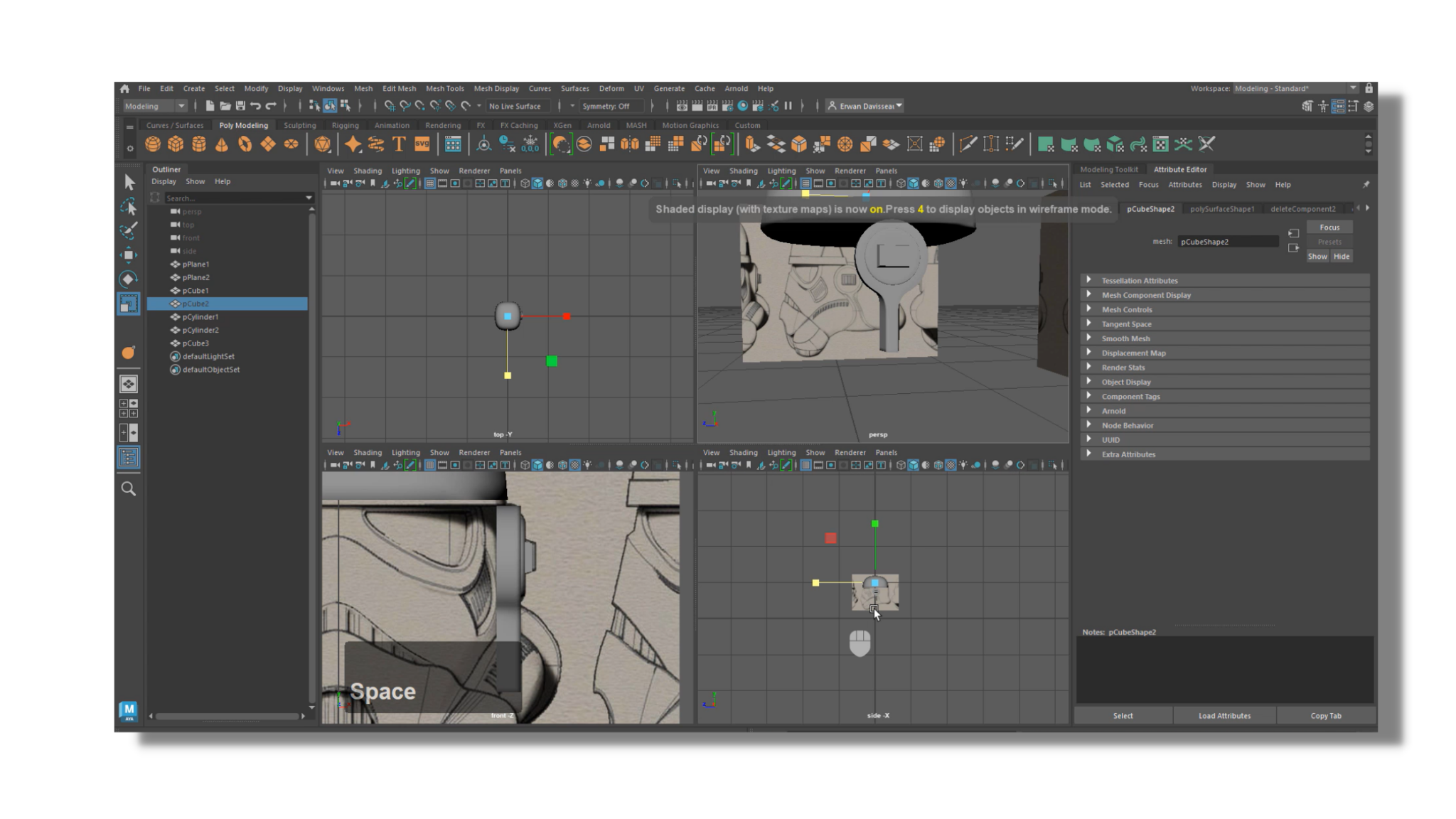Screen dimensions: 1456x819
Task: Toggle wireframe cube icon in side panel toolbar
Action: click(x=901, y=465)
